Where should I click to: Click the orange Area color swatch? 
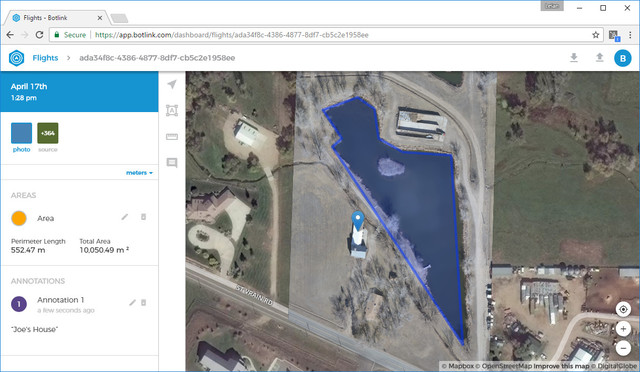point(19,218)
